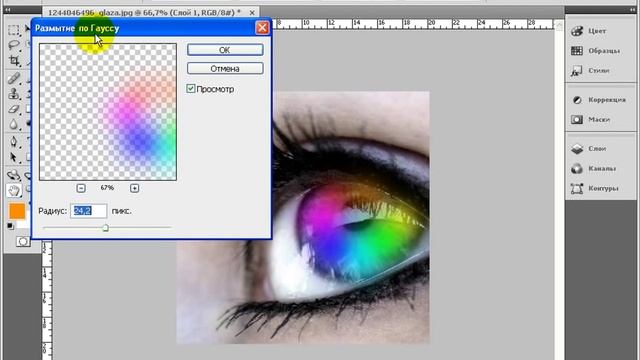Click the rainbow eye image on canvas

coord(303,218)
